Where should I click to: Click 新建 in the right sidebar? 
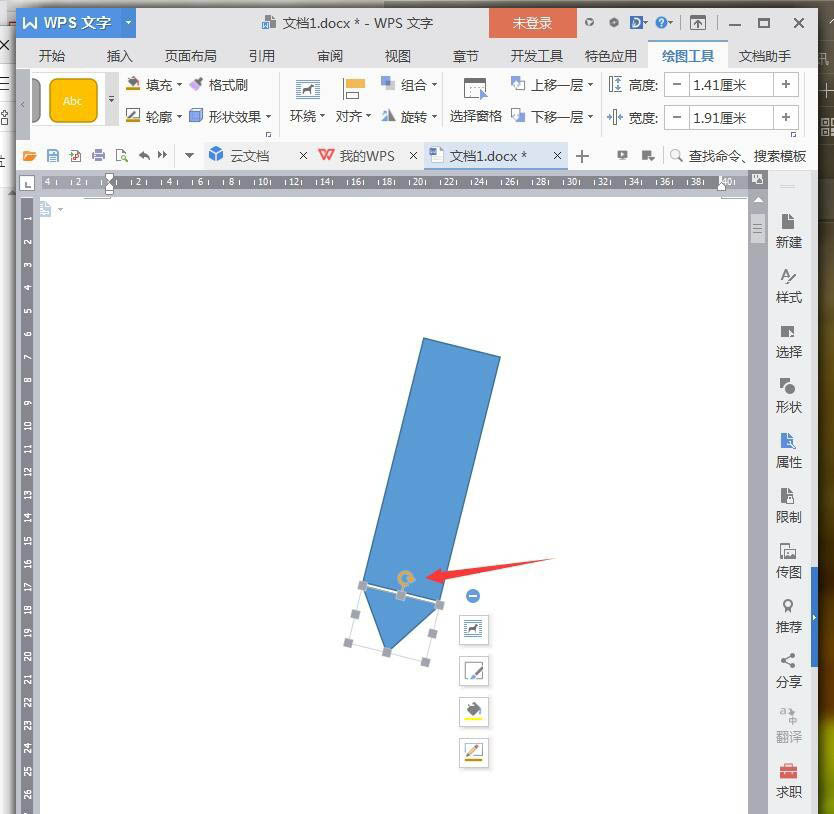click(x=788, y=231)
